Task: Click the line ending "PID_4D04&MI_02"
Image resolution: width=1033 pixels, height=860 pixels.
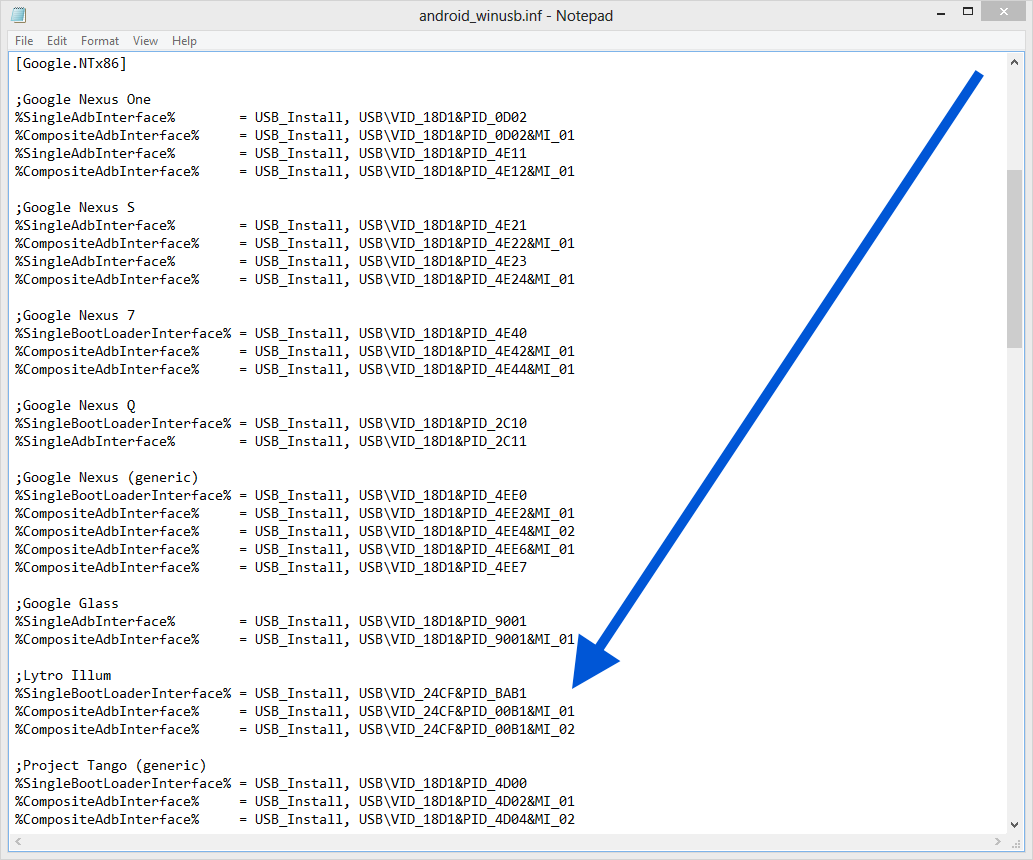Action: point(294,819)
